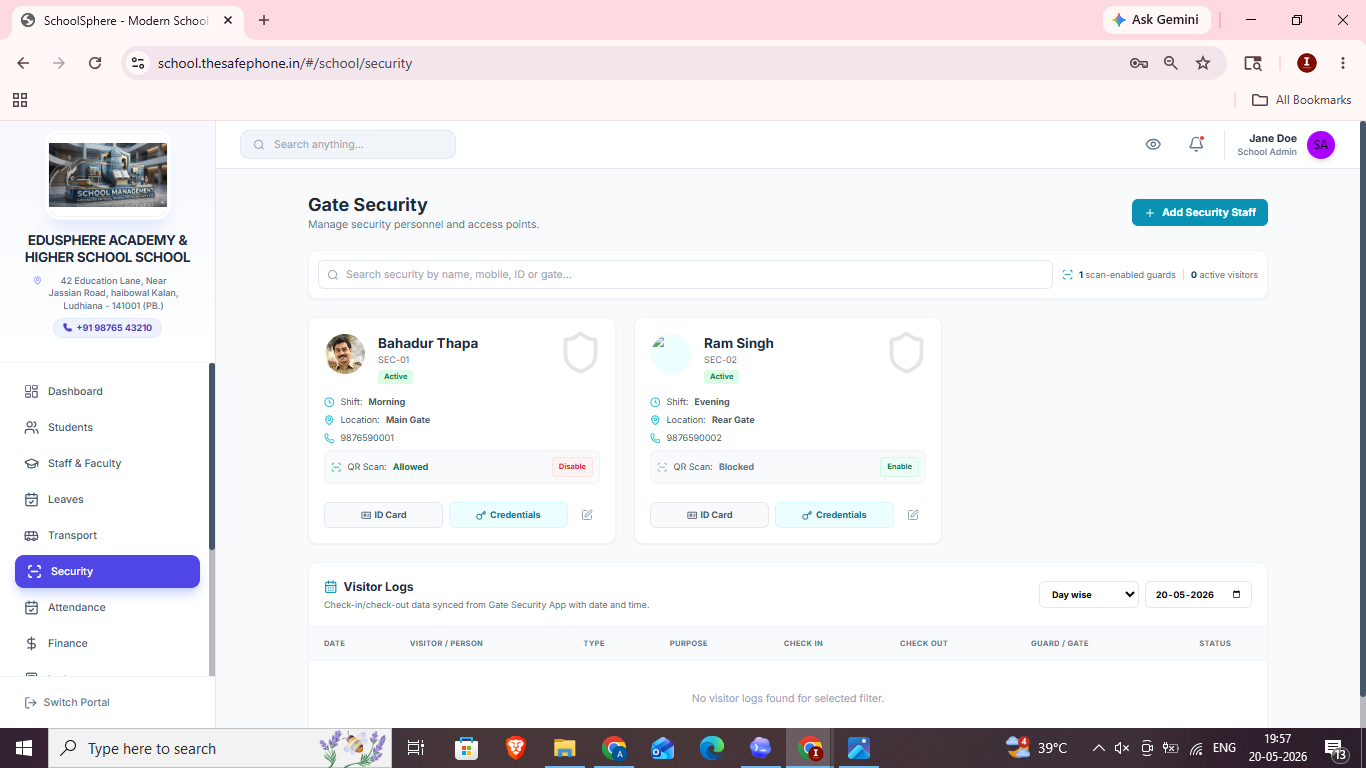Click the scan-enabled guards scan icon
Viewport: 1366px width, 768px height.
coord(1068,274)
